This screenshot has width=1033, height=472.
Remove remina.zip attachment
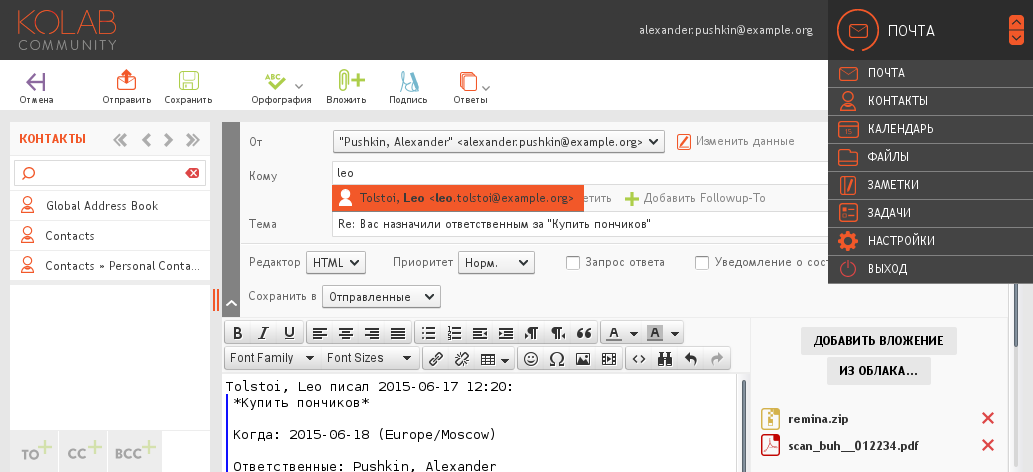(x=988, y=418)
